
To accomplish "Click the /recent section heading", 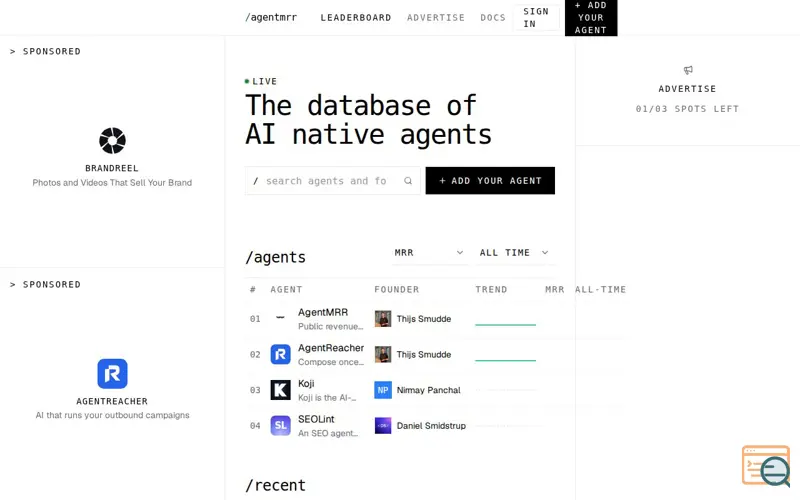I will point(276,485).
